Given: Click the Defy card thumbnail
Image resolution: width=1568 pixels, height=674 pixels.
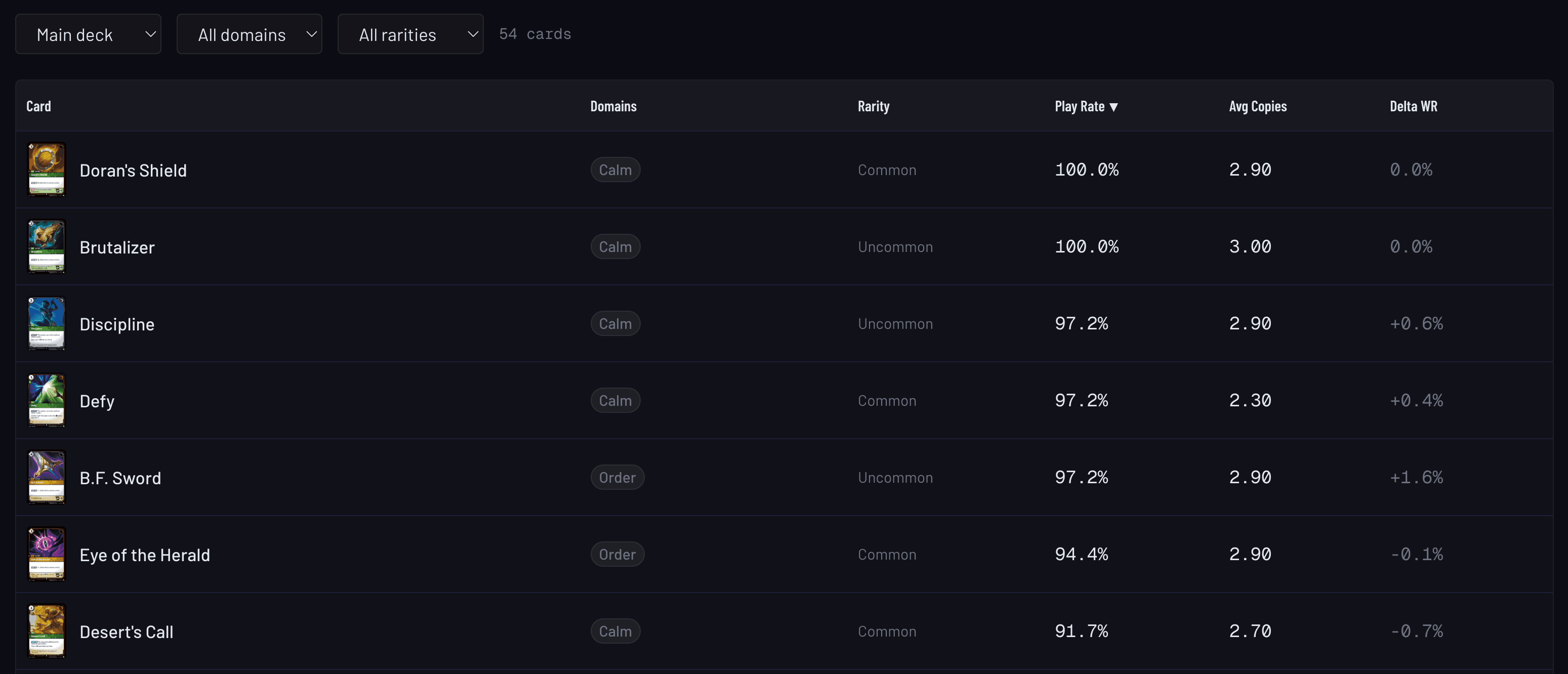Looking at the screenshot, I should pyautogui.click(x=46, y=400).
